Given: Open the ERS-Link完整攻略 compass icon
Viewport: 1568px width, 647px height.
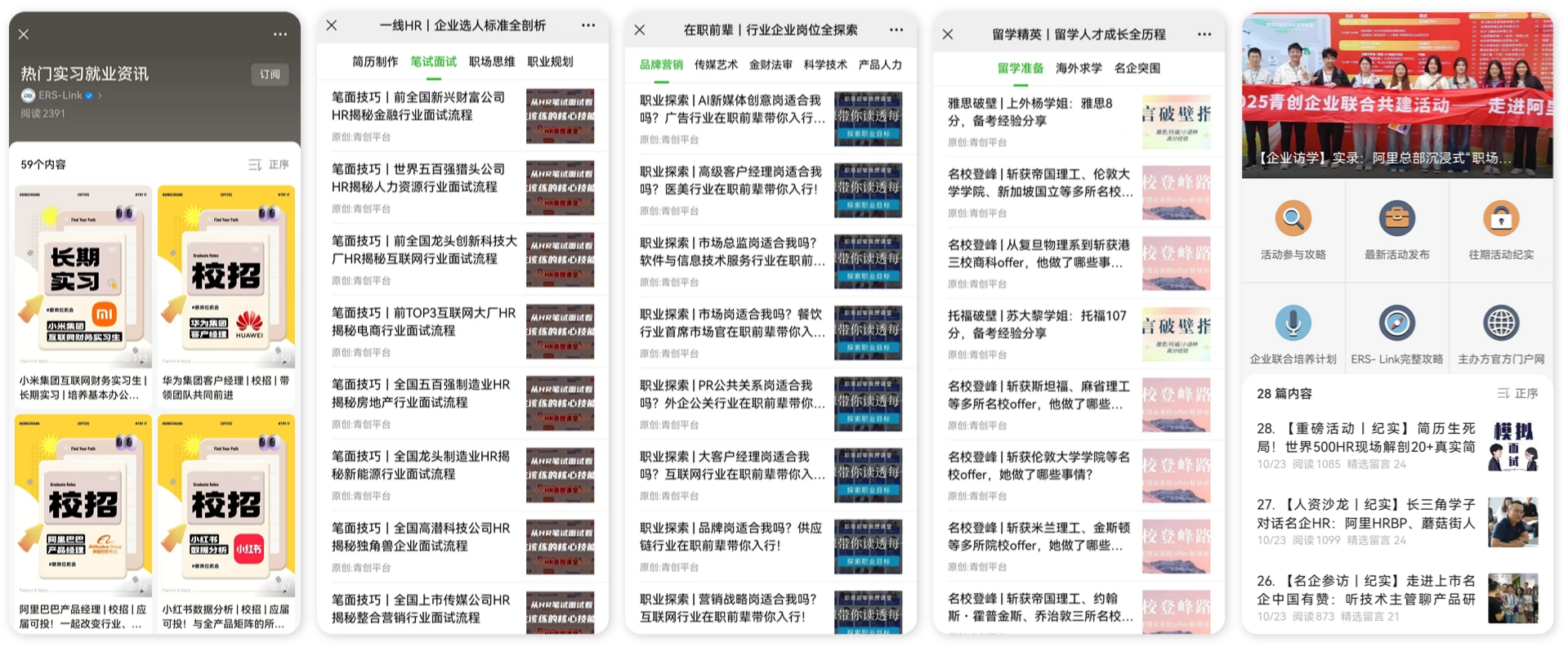Looking at the screenshot, I should tap(1396, 323).
